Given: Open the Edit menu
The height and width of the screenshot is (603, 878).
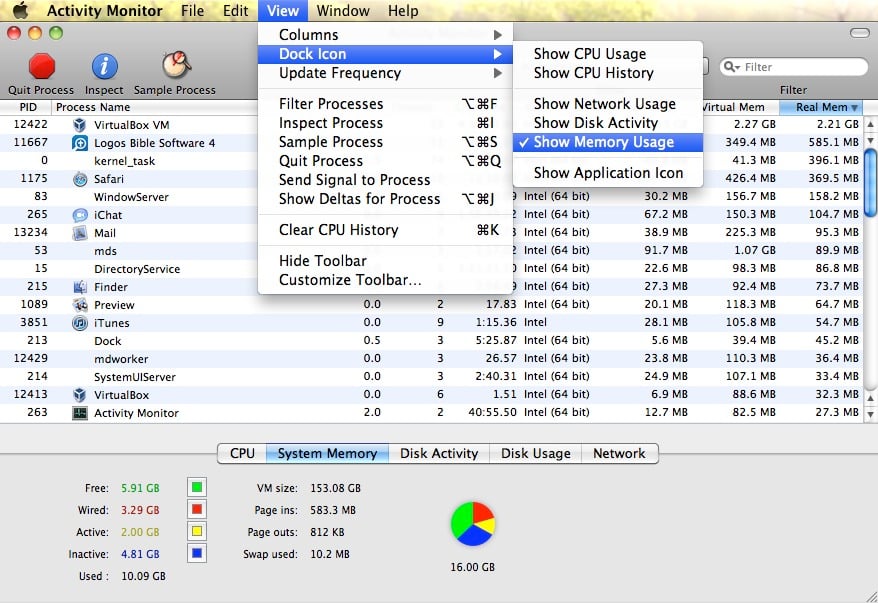Looking at the screenshot, I should [x=235, y=11].
